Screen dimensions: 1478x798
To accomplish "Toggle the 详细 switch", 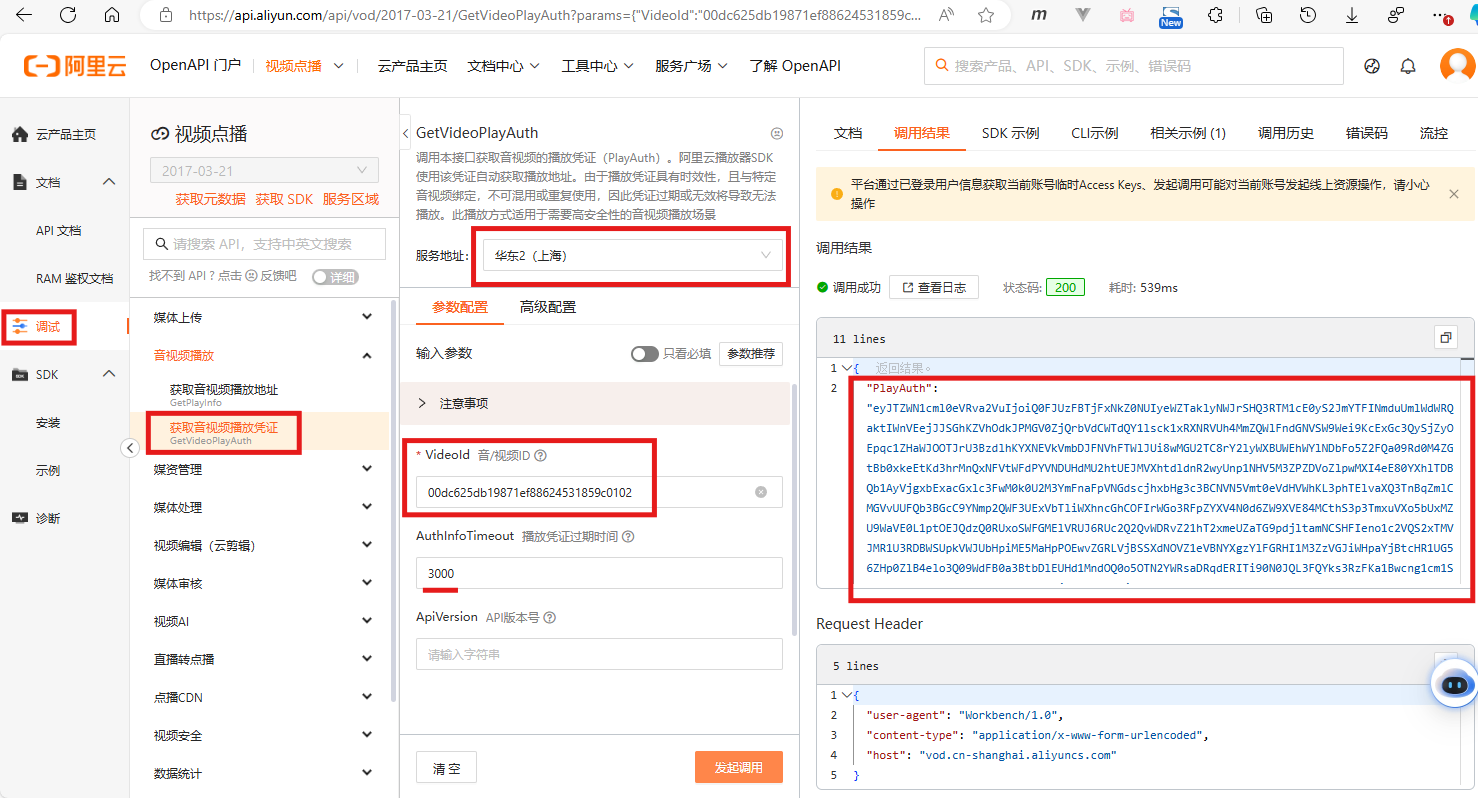I will pyautogui.click(x=335, y=277).
